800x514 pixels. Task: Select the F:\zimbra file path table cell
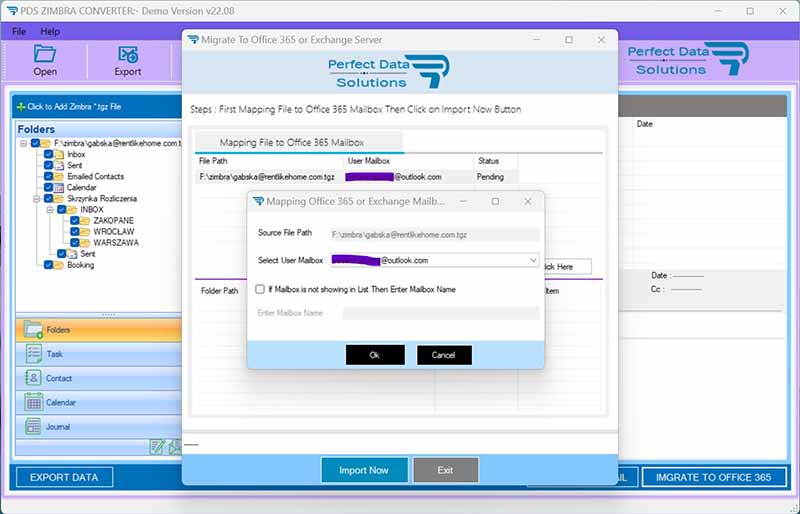click(267, 177)
